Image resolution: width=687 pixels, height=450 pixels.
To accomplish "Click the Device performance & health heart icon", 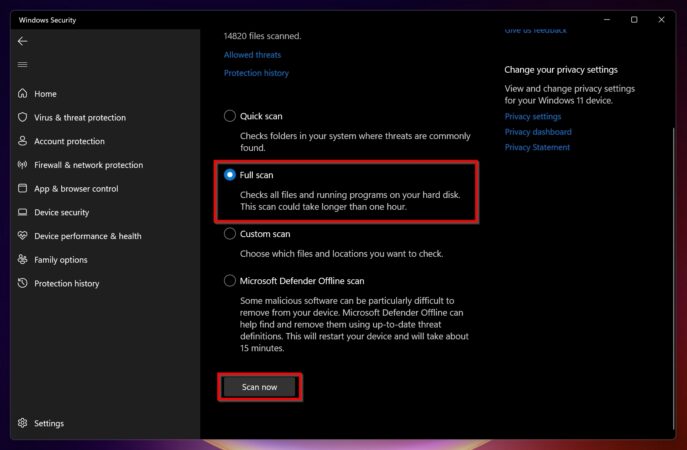I will click(23, 236).
